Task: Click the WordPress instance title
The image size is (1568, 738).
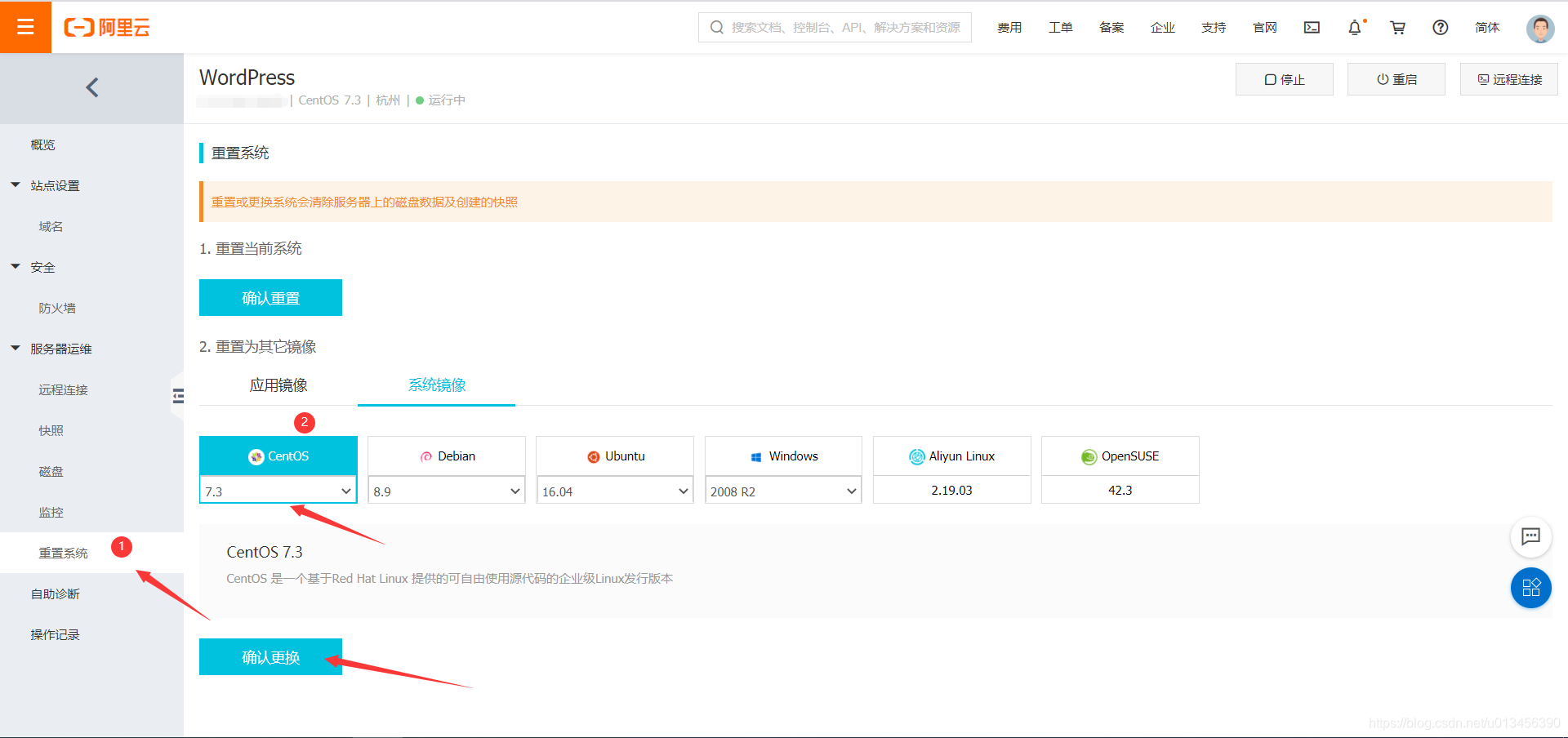Action: coord(247,78)
